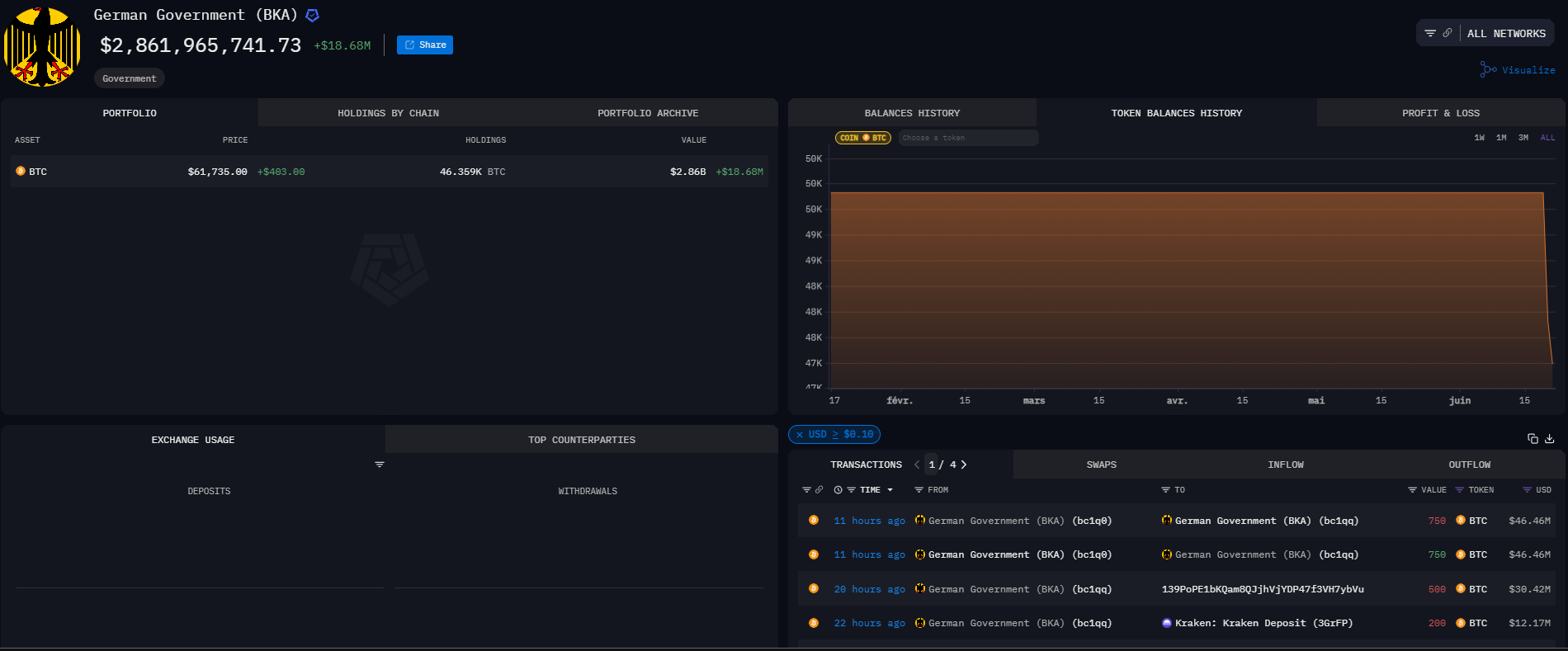The image size is (1568, 651).
Task: Open the "22 hours ago" transaction link
Action: pos(869,623)
